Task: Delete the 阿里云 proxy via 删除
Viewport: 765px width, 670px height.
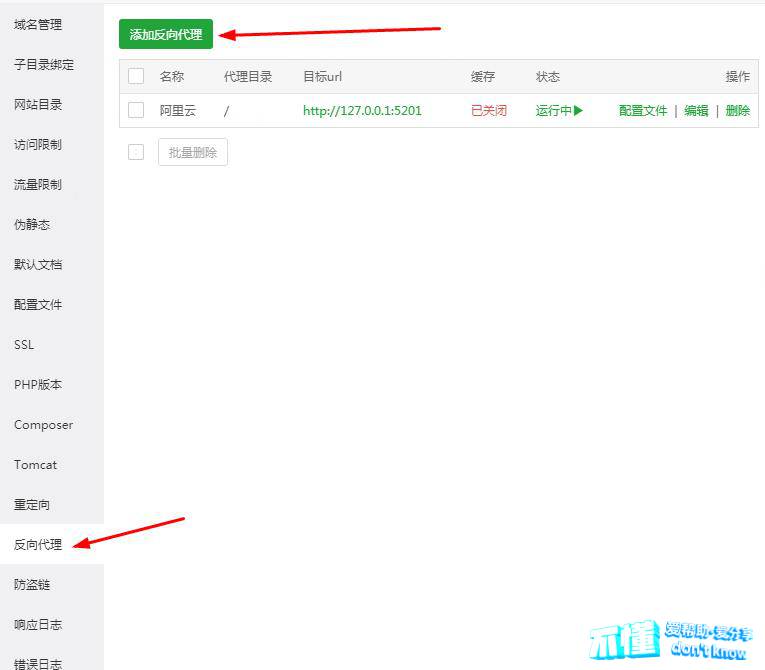Action: pyautogui.click(x=738, y=111)
